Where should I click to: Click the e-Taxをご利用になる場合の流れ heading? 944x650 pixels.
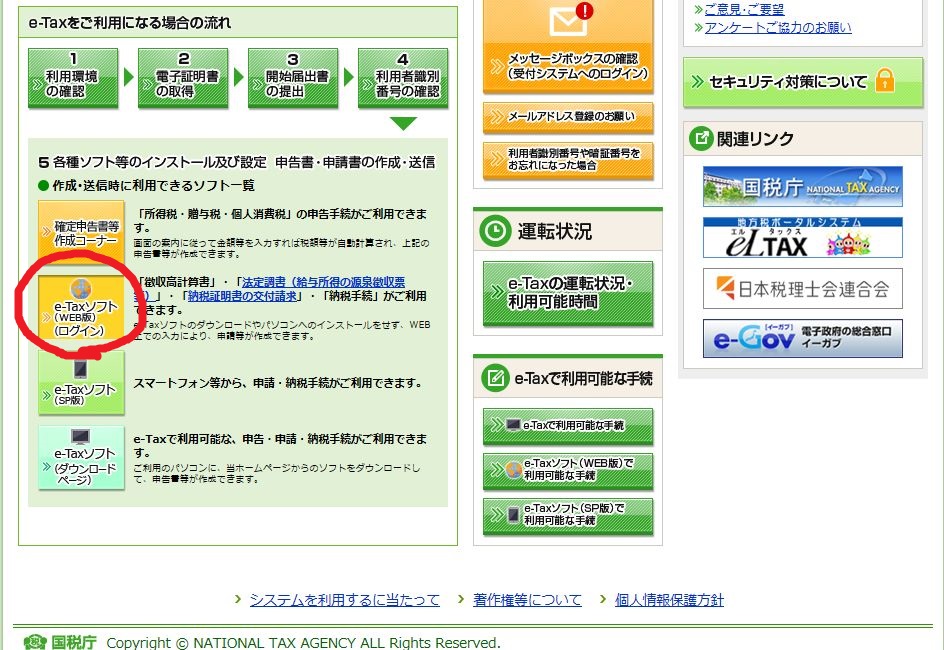[129, 23]
